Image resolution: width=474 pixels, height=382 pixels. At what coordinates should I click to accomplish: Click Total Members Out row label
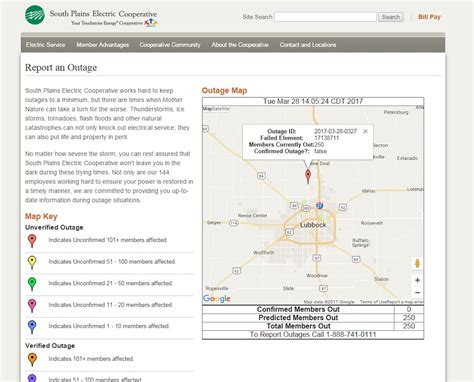pyautogui.click(x=298, y=326)
